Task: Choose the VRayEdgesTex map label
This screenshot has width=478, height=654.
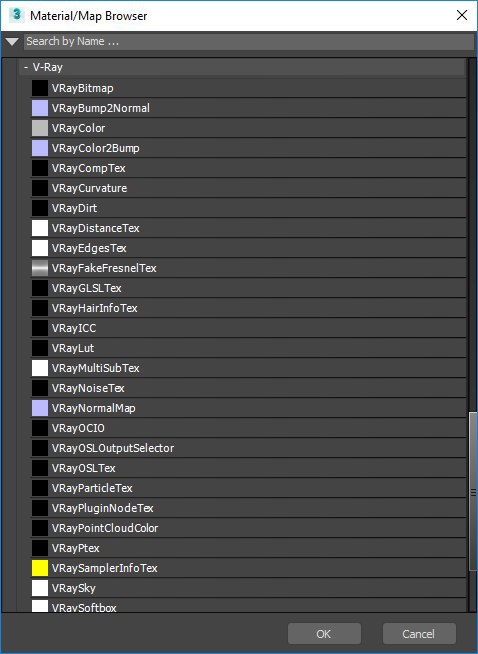Action: click(x=89, y=248)
